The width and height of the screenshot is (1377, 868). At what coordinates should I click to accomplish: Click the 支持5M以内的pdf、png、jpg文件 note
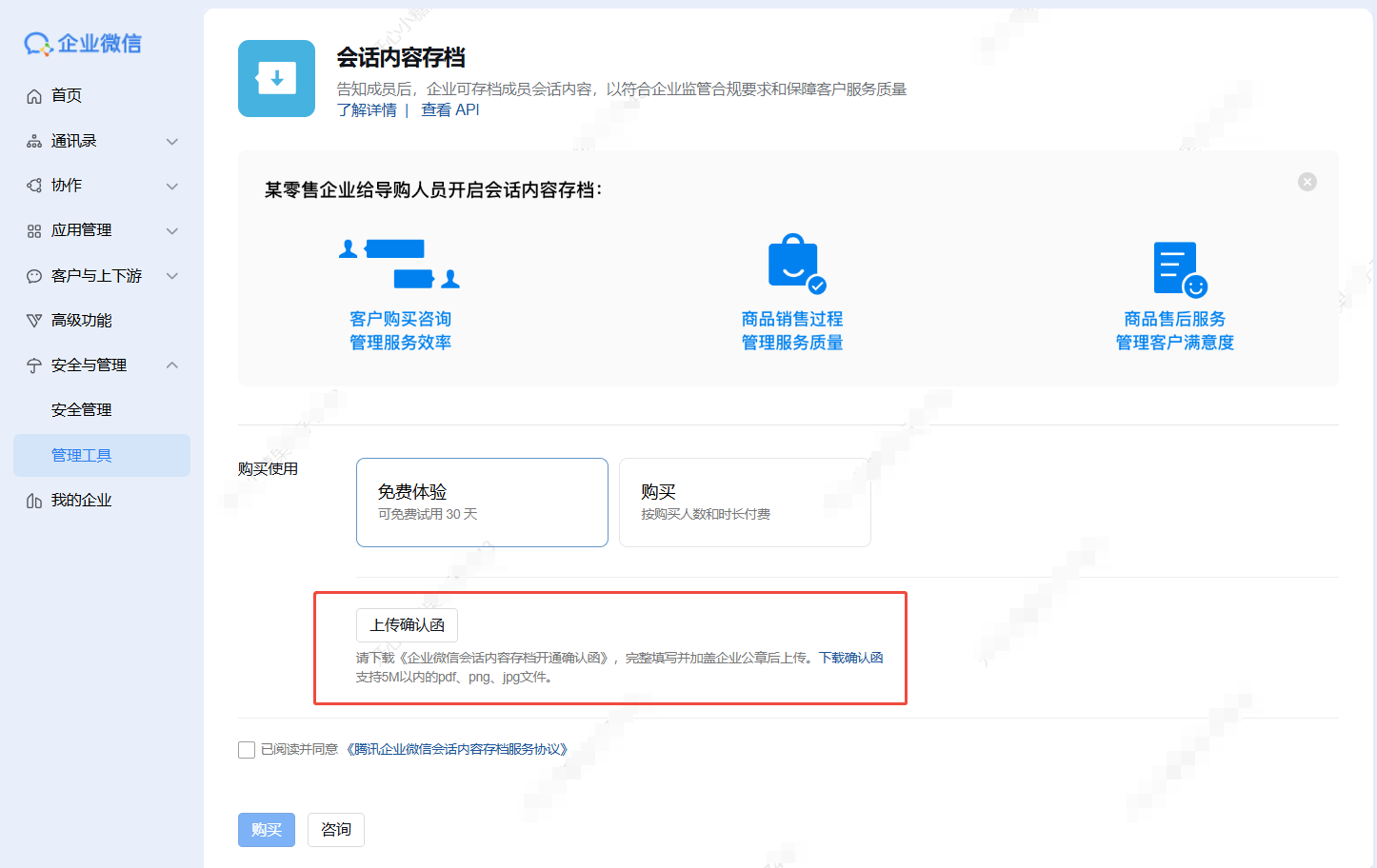[x=454, y=678]
